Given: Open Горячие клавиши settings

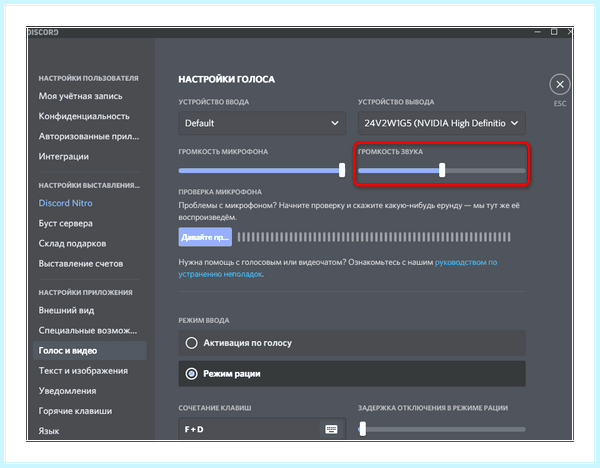Looking at the screenshot, I should pyautogui.click(x=75, y=411).
